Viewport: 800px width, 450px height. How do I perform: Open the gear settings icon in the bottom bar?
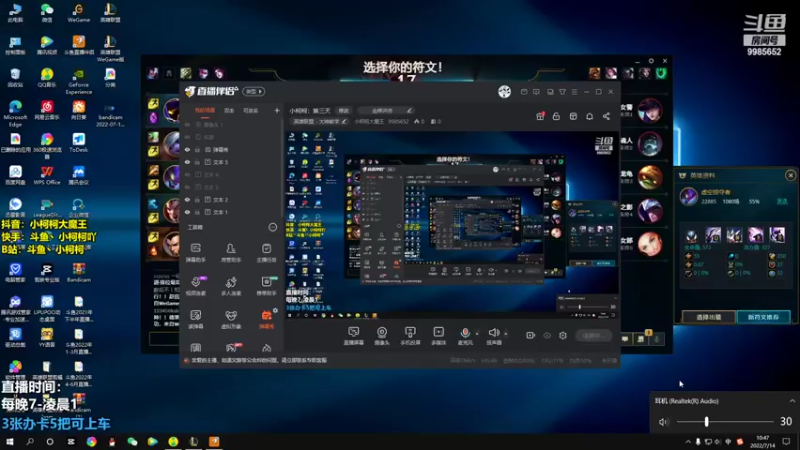[563, 335]
